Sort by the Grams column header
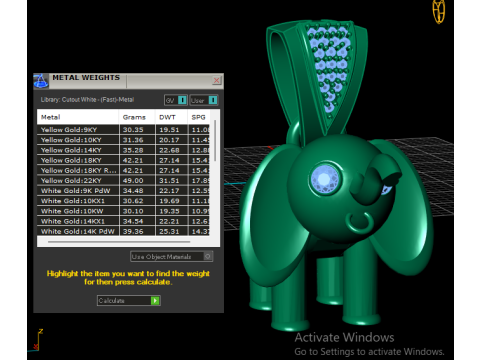The height and width of the screenshot is (360, 480). pos(137,117)
